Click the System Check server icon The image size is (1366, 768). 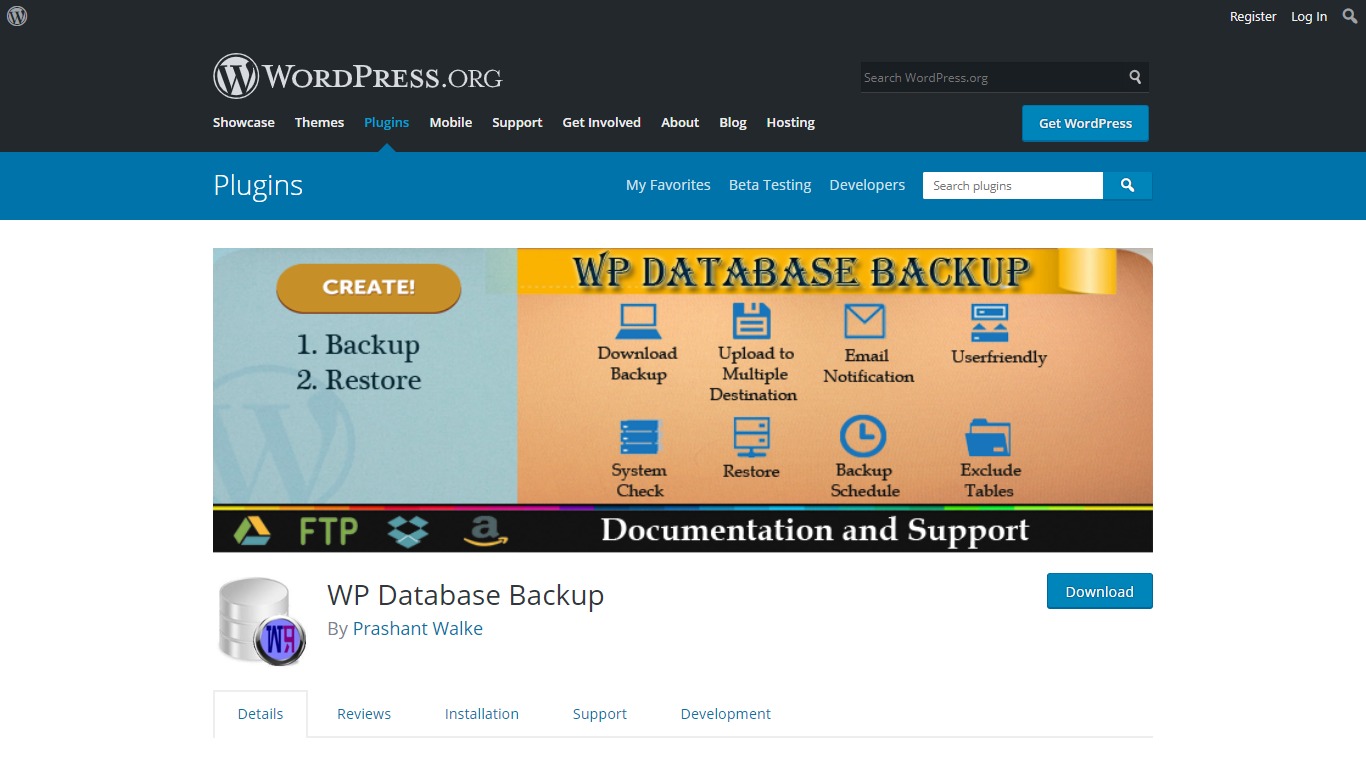tap(639, 437)
